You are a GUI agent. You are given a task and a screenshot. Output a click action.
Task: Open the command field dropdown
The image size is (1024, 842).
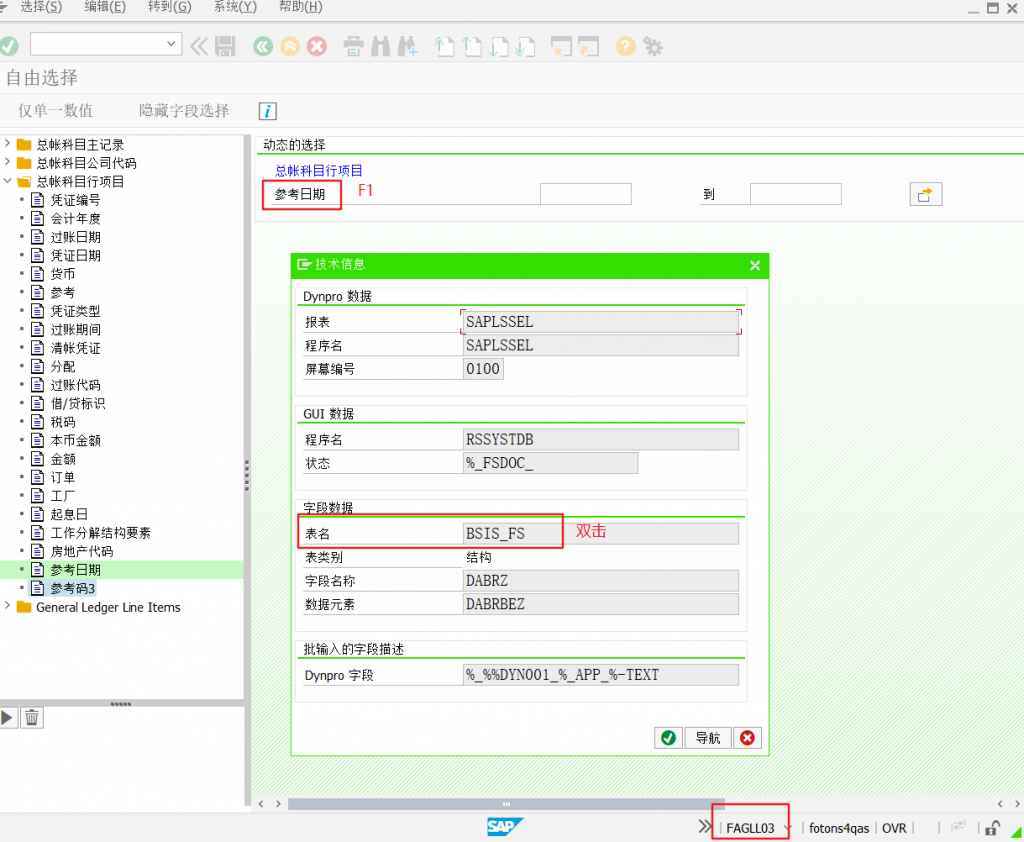(170, 44)
